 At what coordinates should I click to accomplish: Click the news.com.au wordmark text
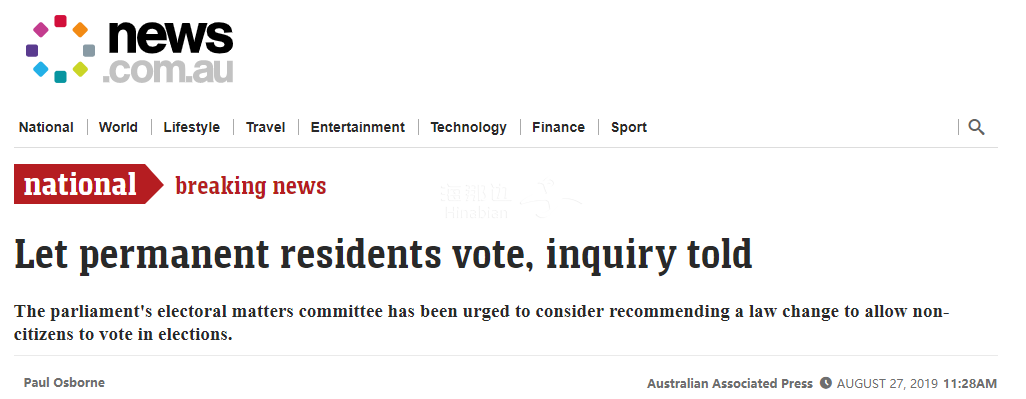click(168, 51)
